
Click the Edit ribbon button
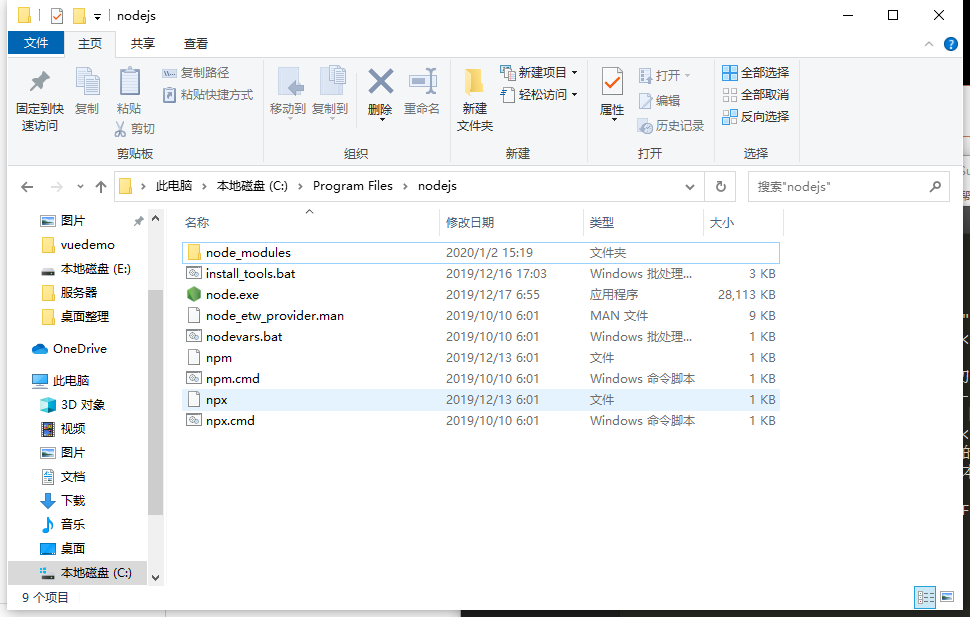coord(659,101)
